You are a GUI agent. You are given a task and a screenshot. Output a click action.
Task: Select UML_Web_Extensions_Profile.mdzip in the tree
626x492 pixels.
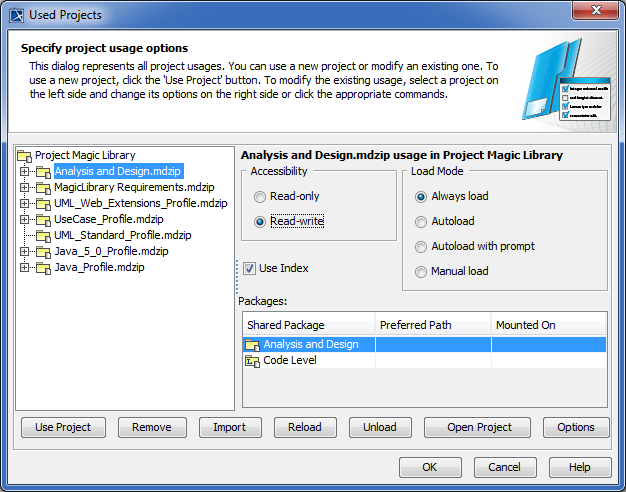(141, 203)
